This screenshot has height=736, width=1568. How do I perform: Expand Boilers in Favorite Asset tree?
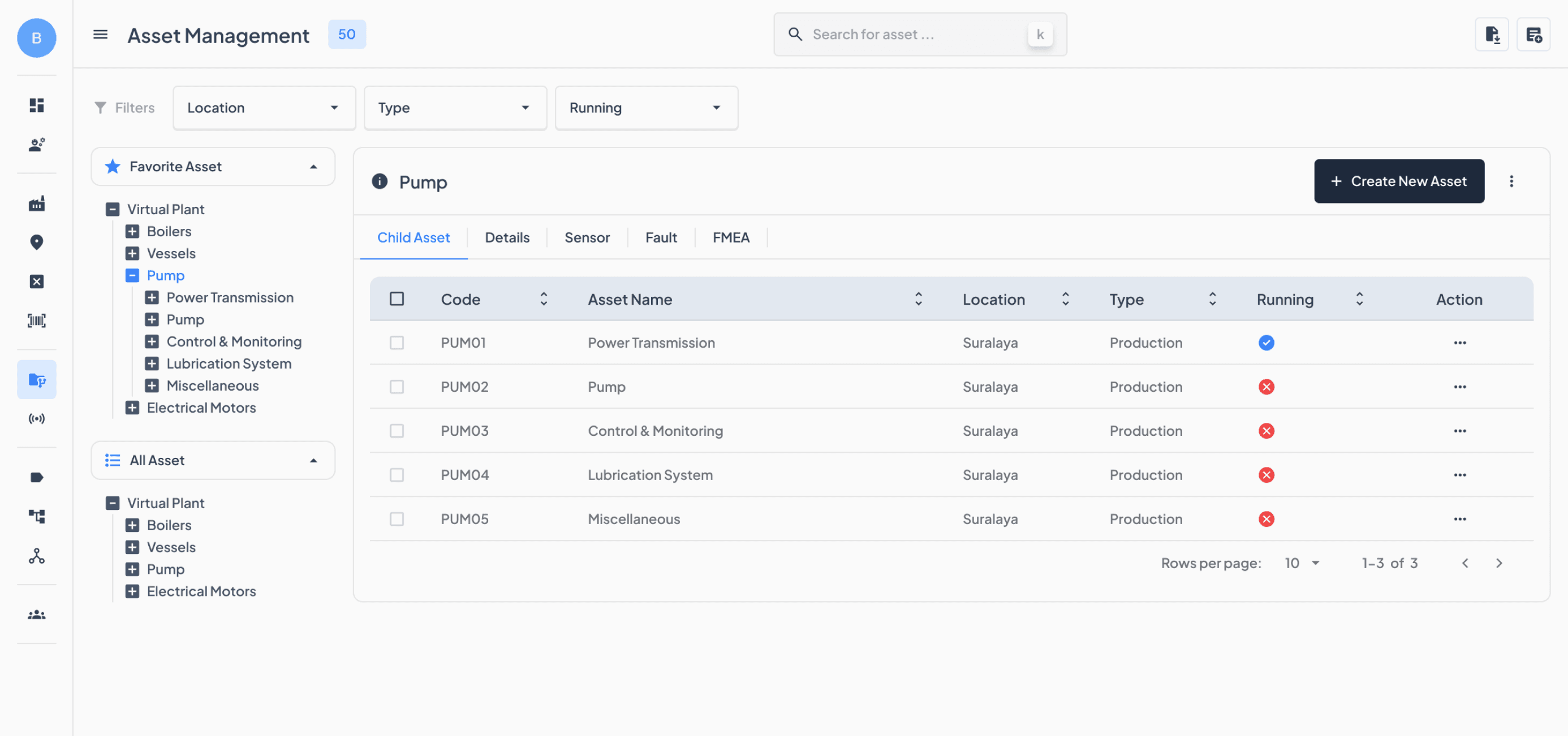[x=132, y=231]
